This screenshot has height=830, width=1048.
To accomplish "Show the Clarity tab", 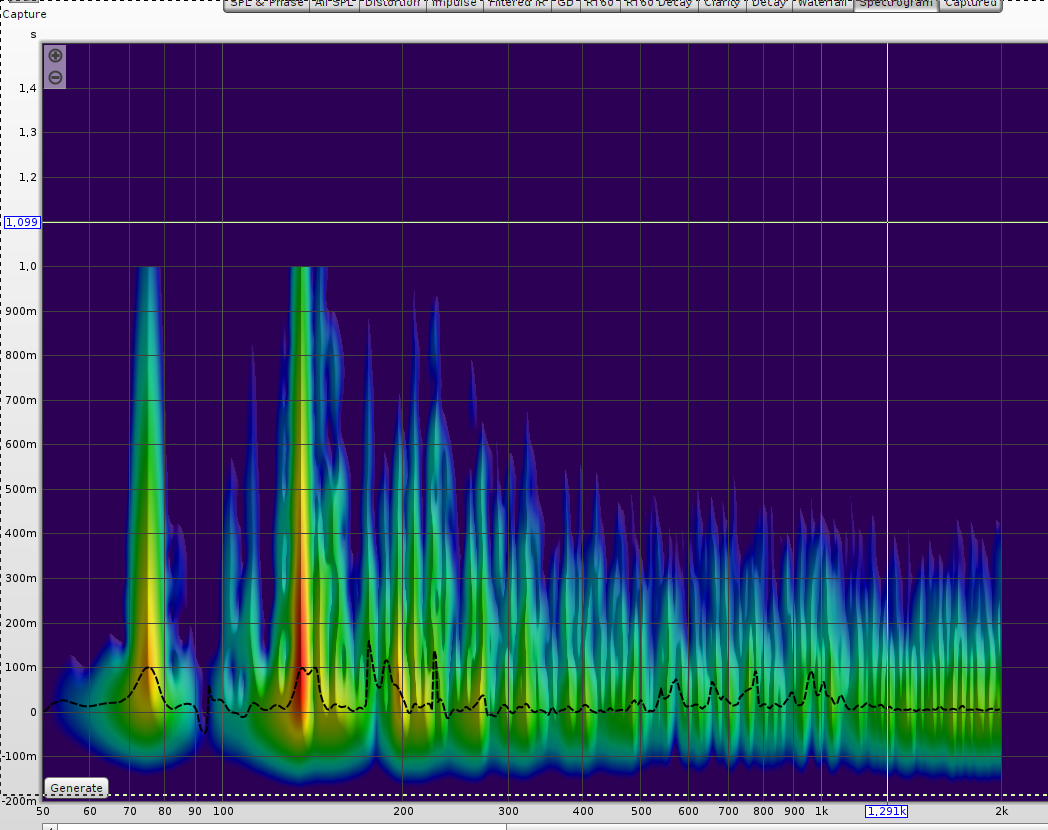I will [722, 4].
